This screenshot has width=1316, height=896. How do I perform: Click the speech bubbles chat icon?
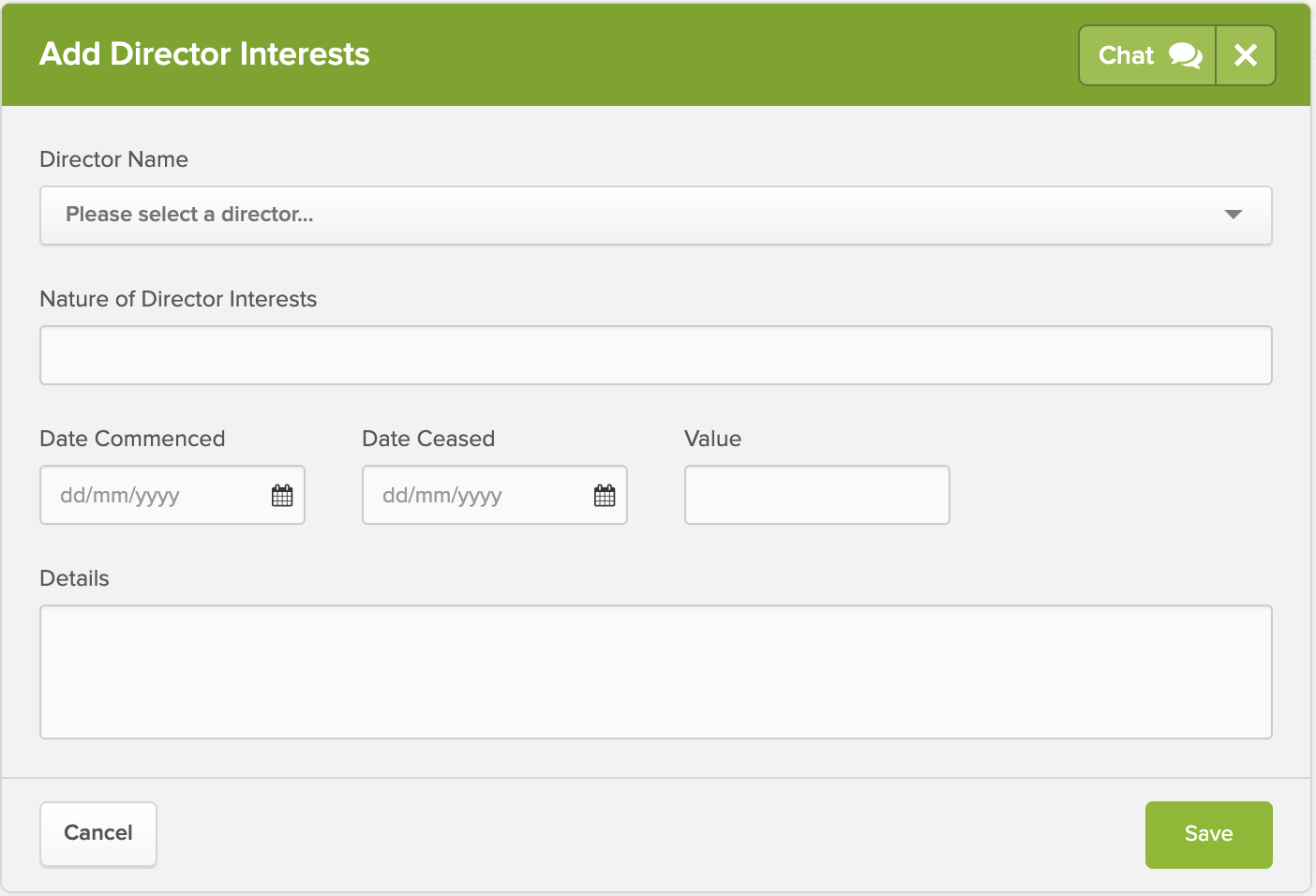coord(1186,55)
